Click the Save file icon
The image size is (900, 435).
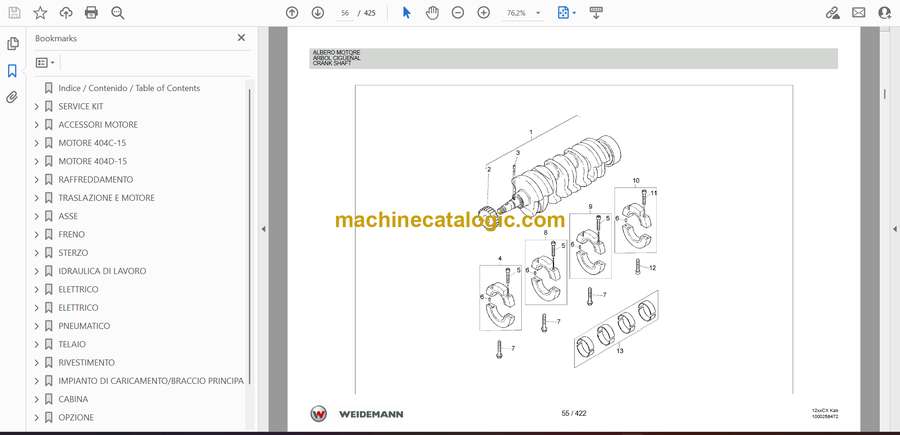14,13
